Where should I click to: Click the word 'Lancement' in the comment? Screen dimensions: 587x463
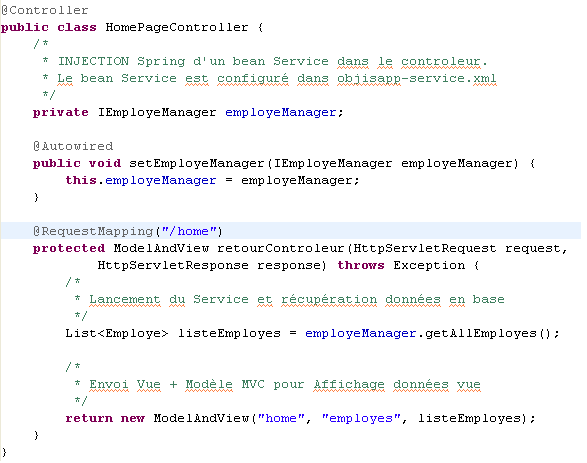click(x=125, y=299)
